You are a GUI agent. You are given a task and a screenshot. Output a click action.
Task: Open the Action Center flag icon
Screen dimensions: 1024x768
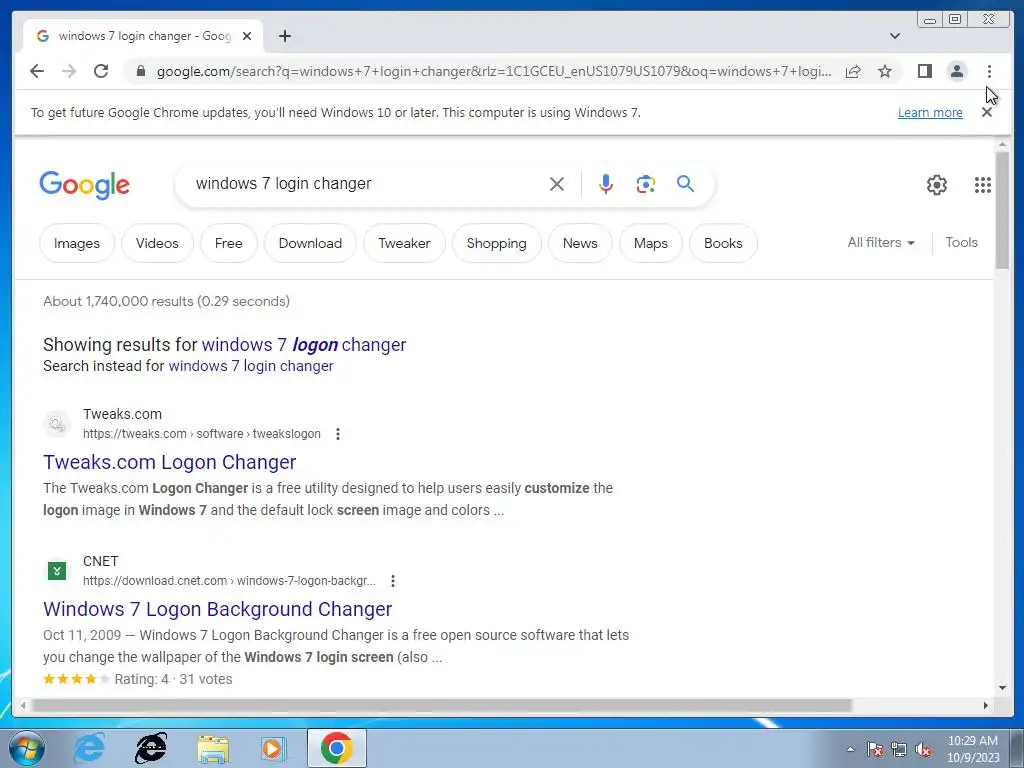[875, 749]
